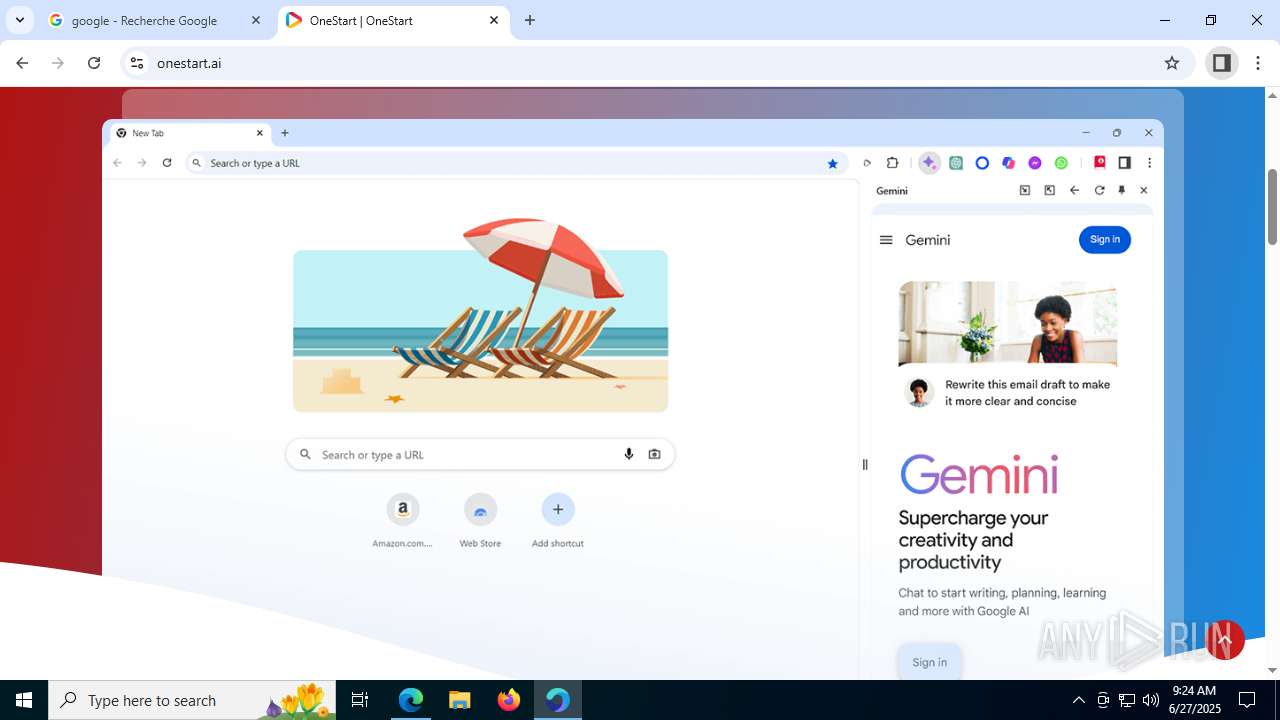Open the Windows Start menu
The image size is (1280, 720).
pos(24,700)
